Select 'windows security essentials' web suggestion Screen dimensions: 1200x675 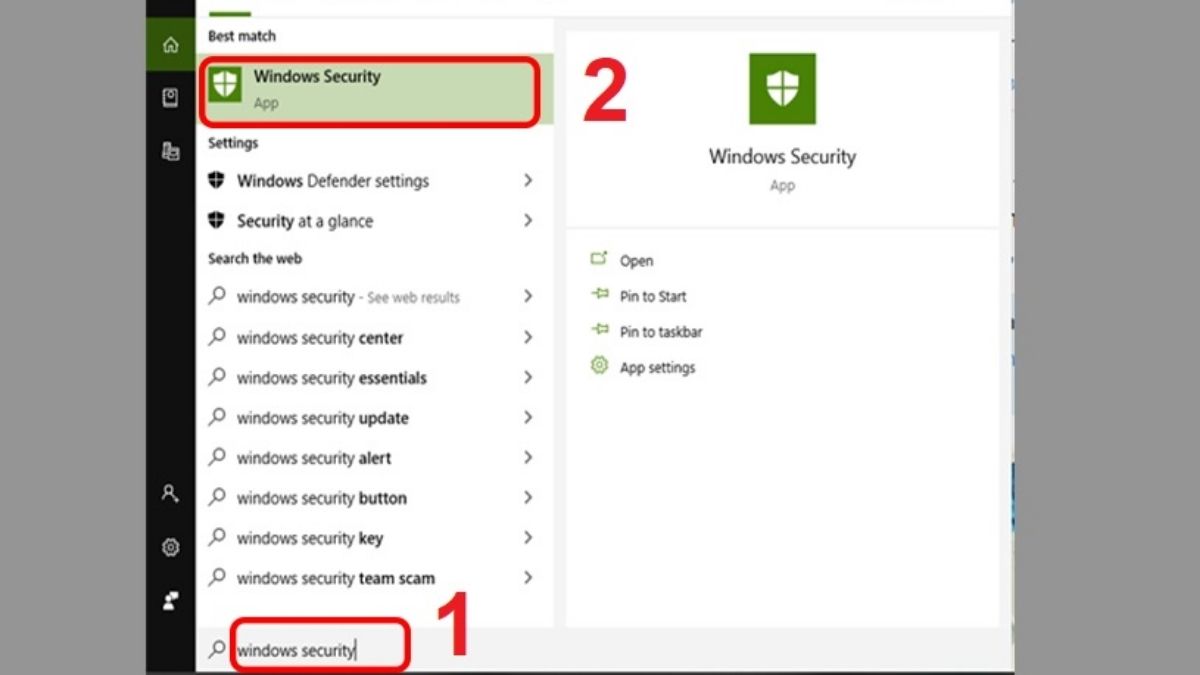332,378
